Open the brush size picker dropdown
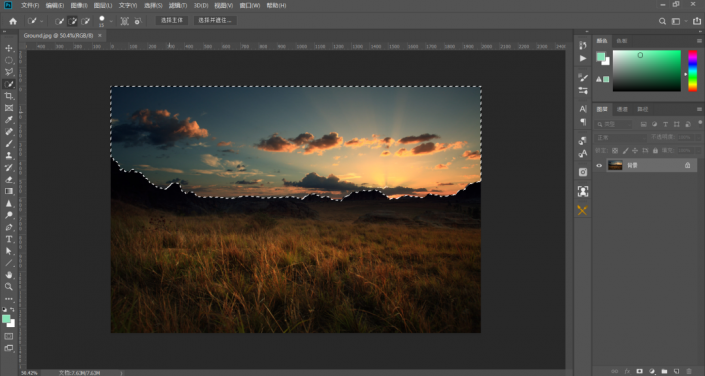705x376 pixels. tap(111, 21)
